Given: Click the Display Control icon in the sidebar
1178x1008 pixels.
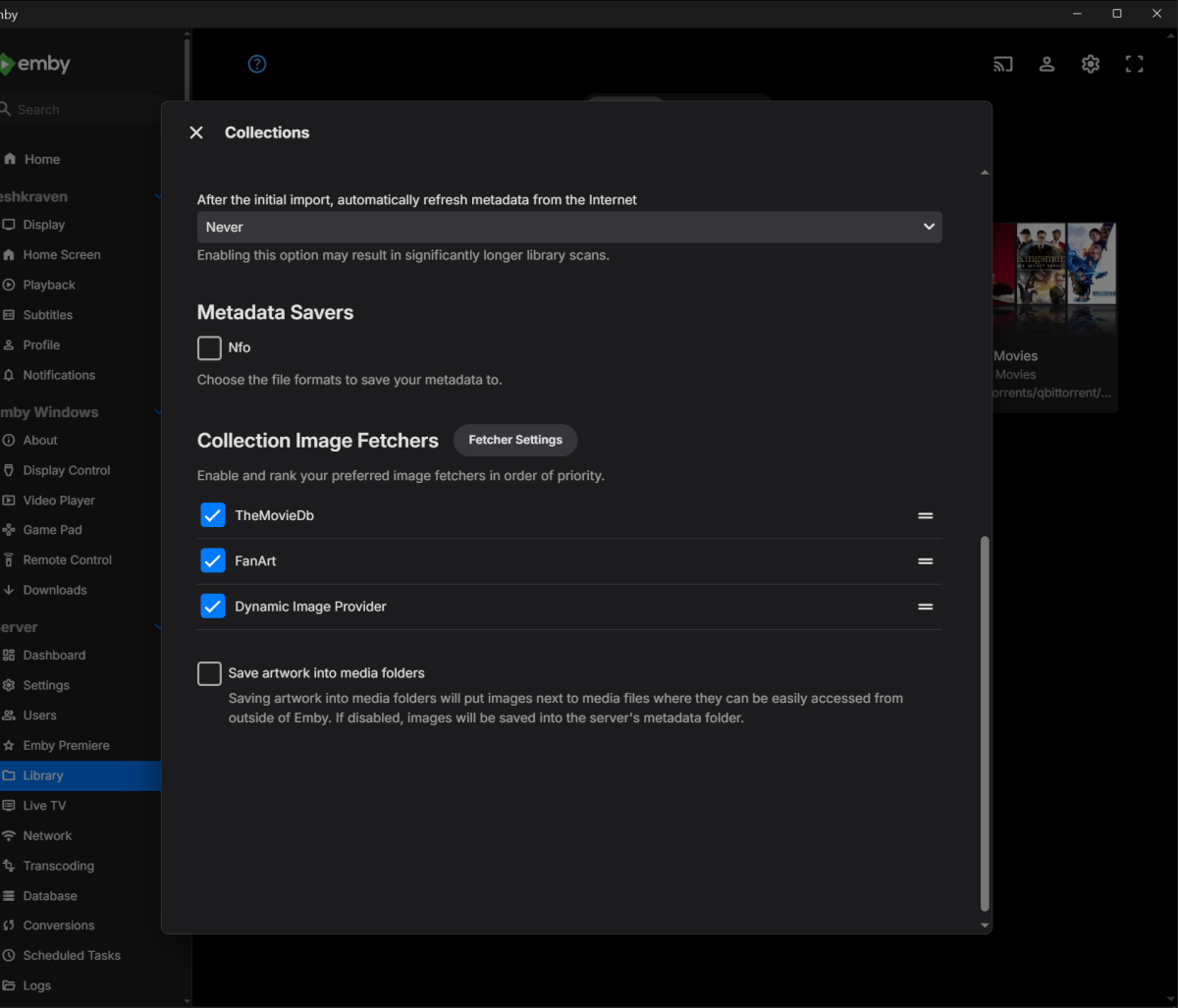Looking at the screenshot, I should point(9,471).
